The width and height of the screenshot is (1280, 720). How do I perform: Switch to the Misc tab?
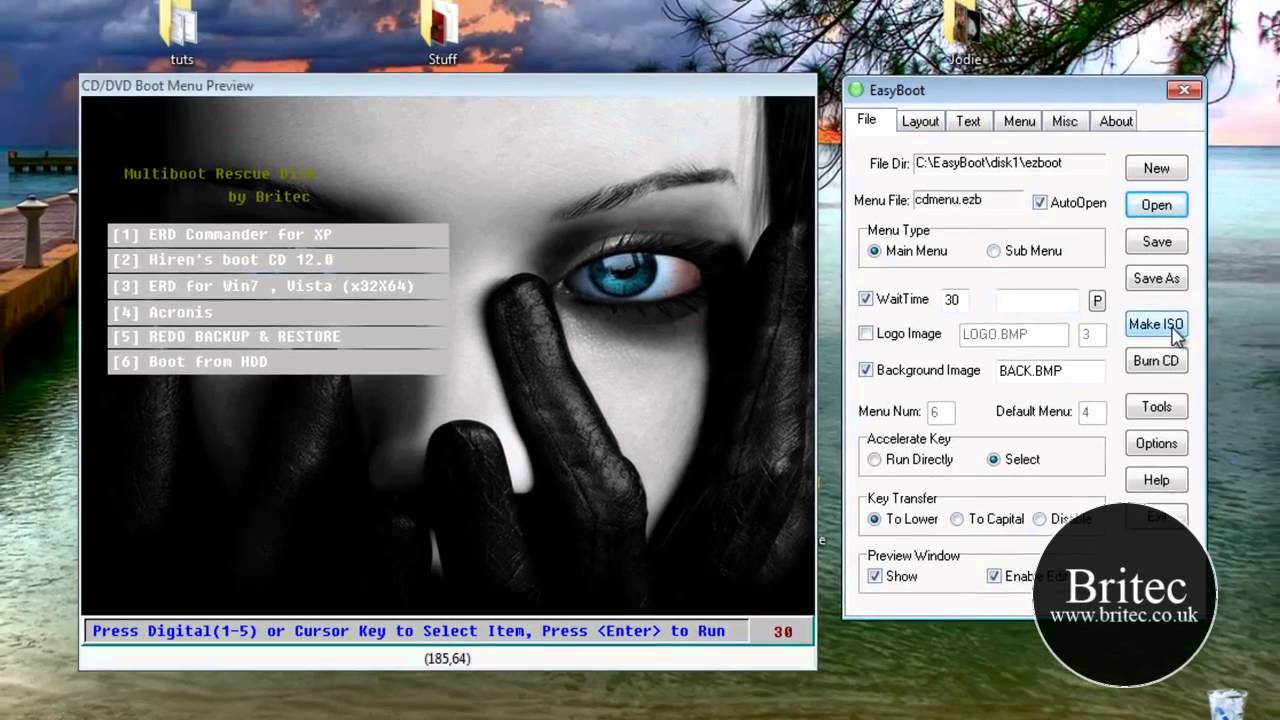click(x=1065, y=121)
